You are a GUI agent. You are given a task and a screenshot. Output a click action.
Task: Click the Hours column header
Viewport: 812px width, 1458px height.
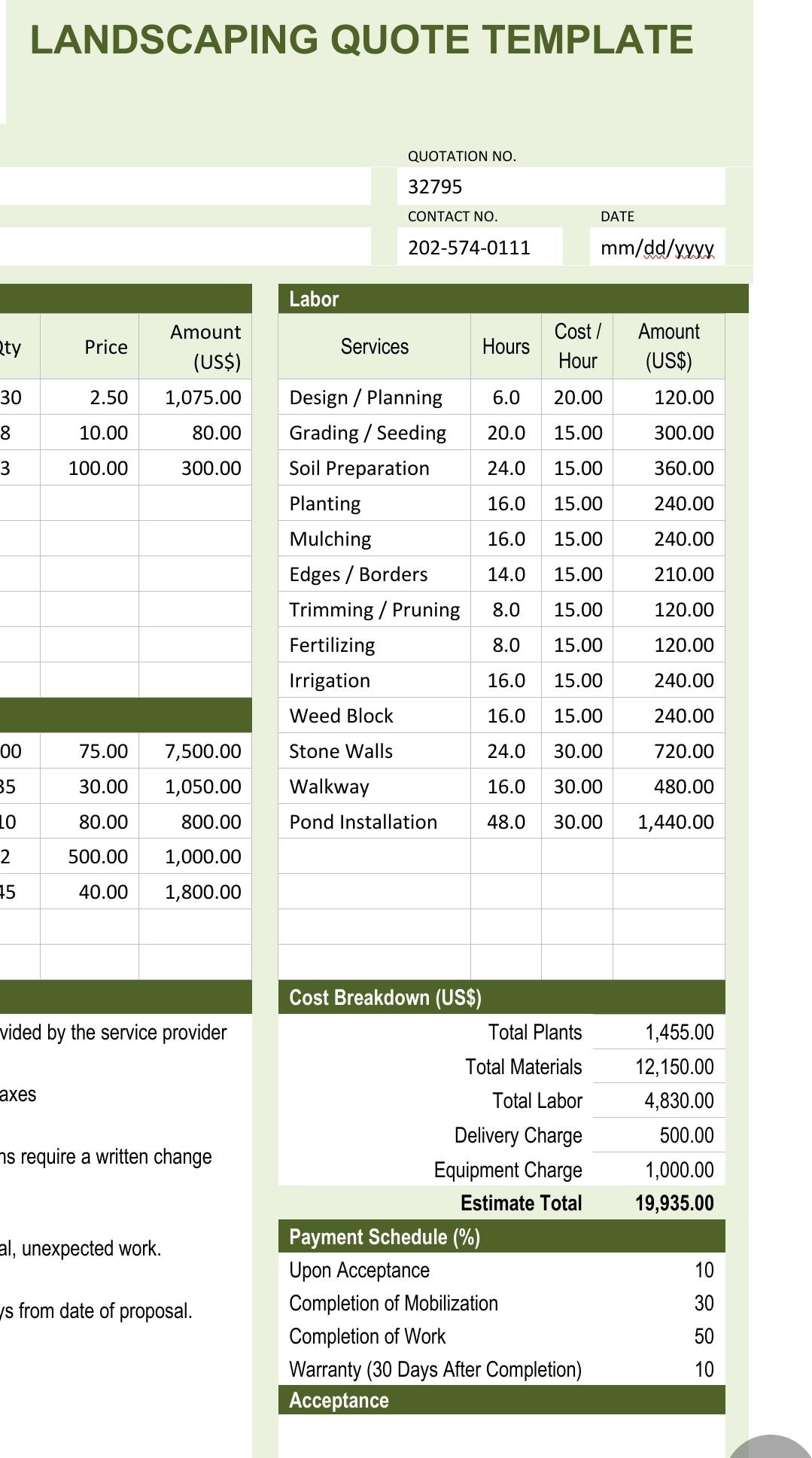506,346
